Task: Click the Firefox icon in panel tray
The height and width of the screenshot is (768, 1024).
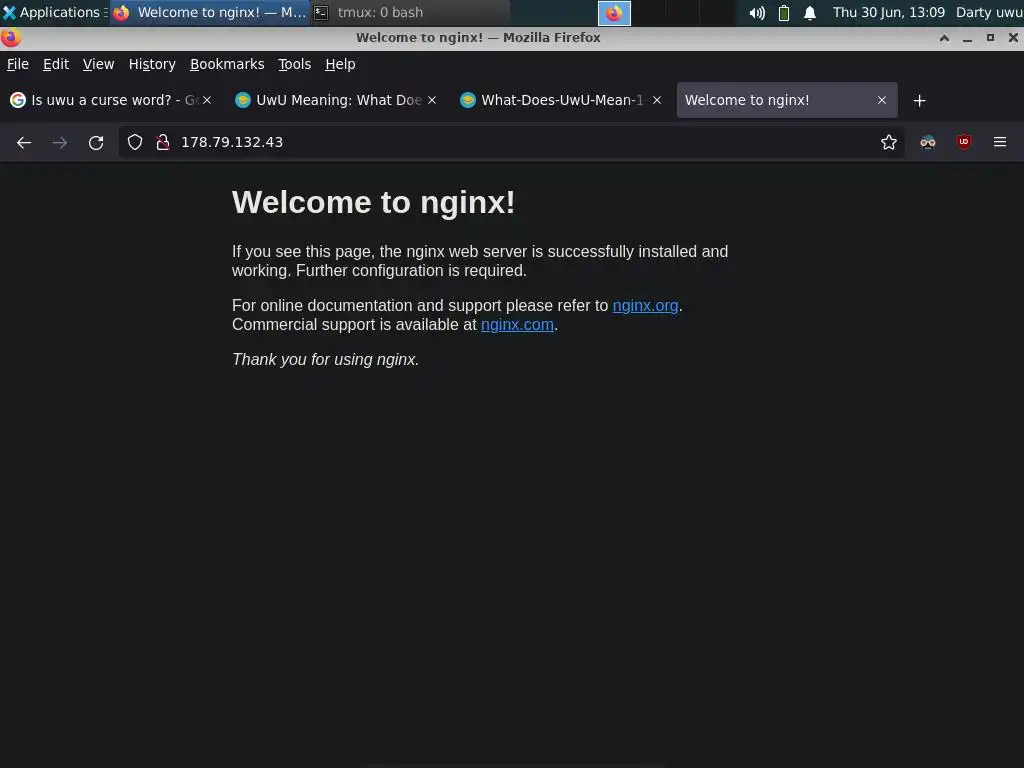Action: tap(614, 13)
